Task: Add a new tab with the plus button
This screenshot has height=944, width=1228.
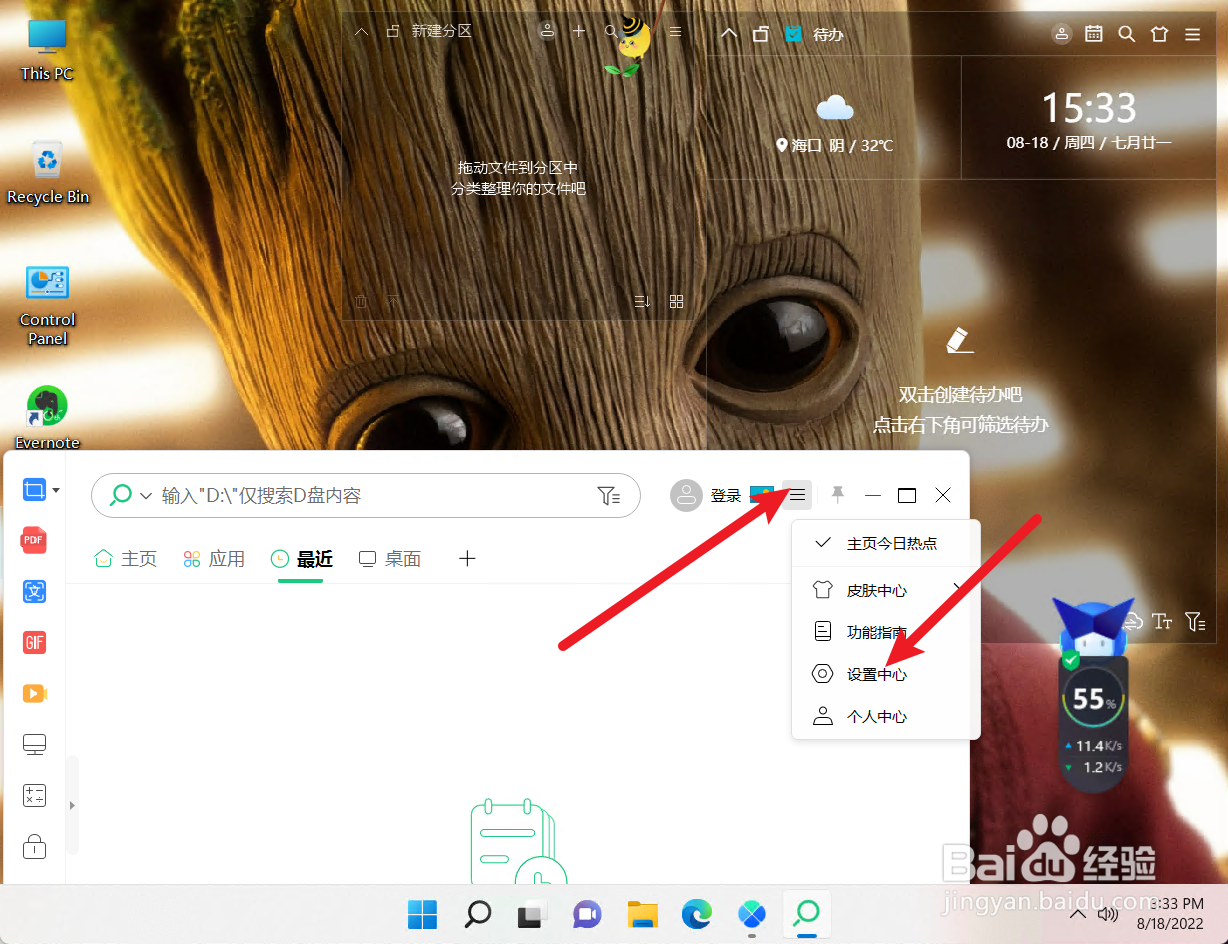Action: [x=467, y=559]
